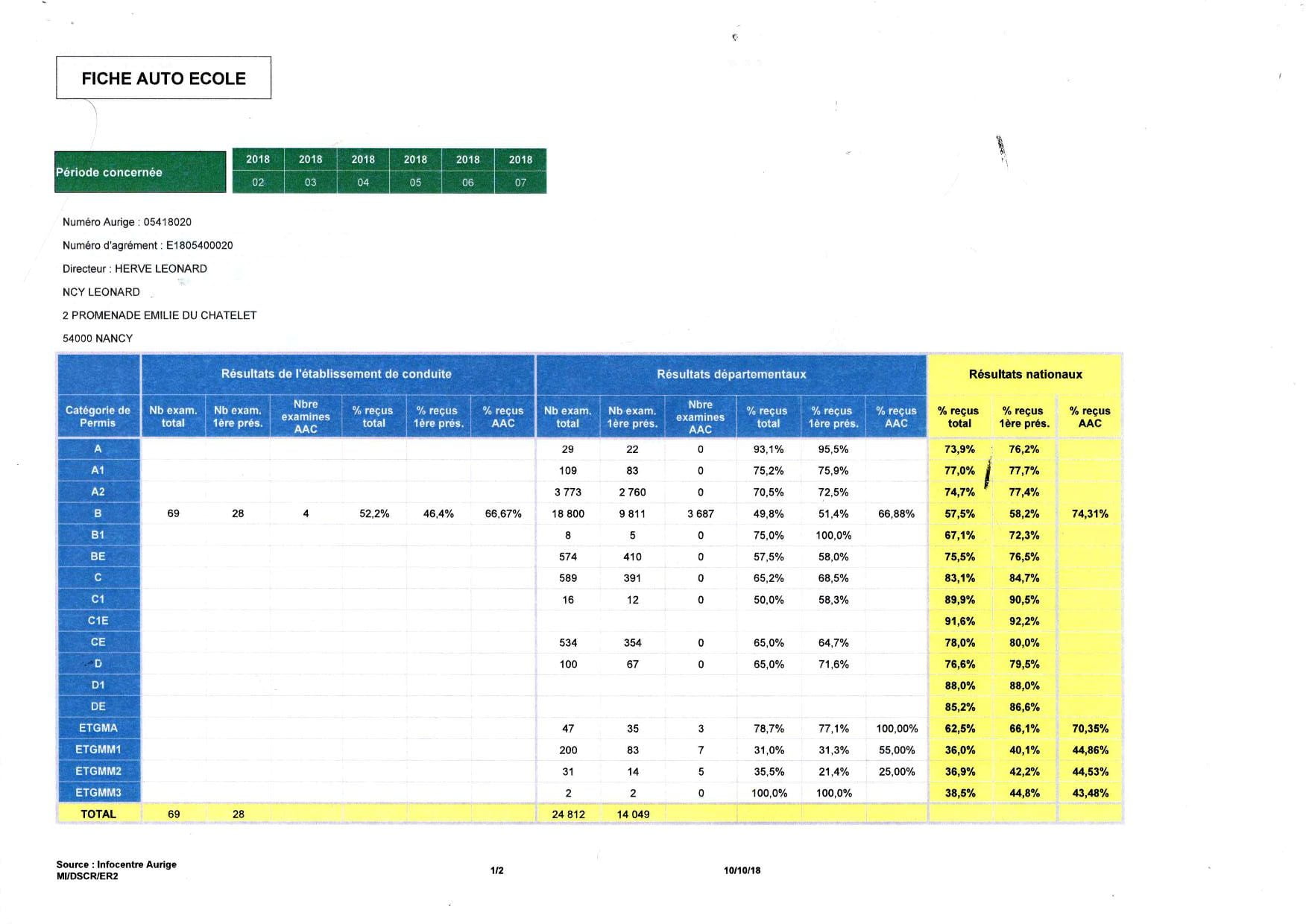Viewport: 1306px width, 924px height.
Task: Select national AAC rate 74,31%
Action: pos(1090,513)
